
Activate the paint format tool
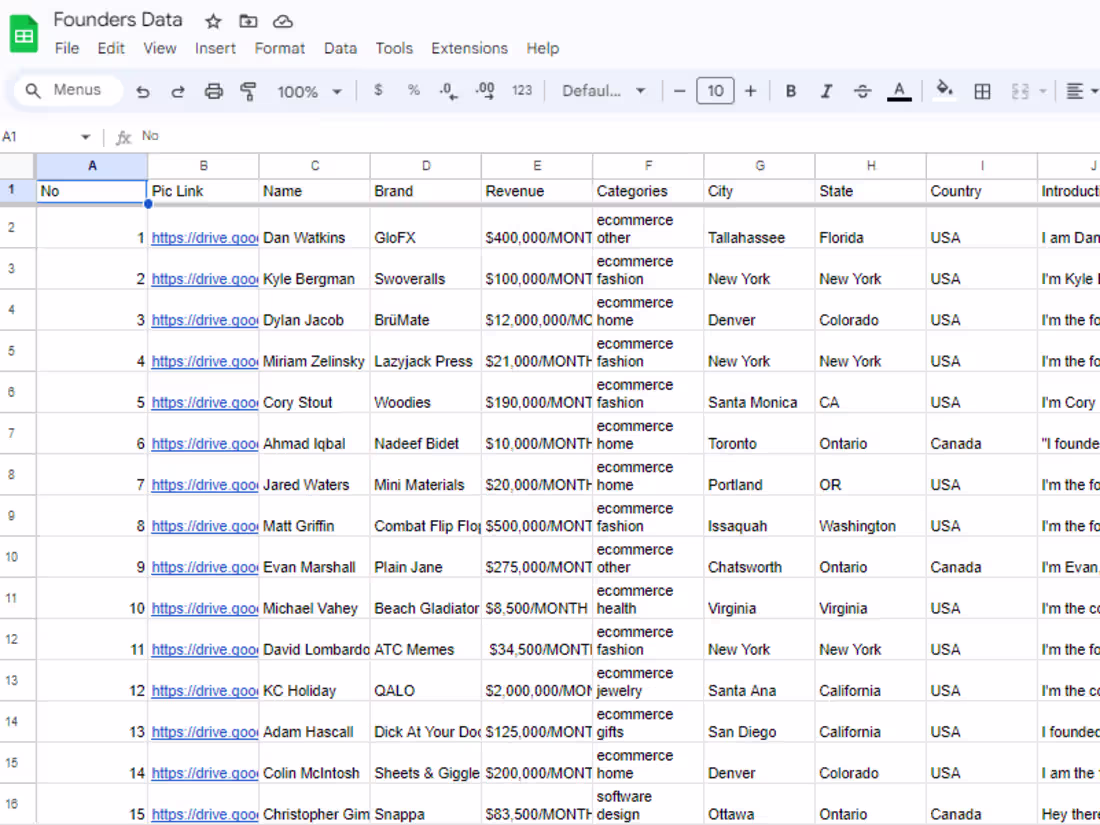coord(247,90)
